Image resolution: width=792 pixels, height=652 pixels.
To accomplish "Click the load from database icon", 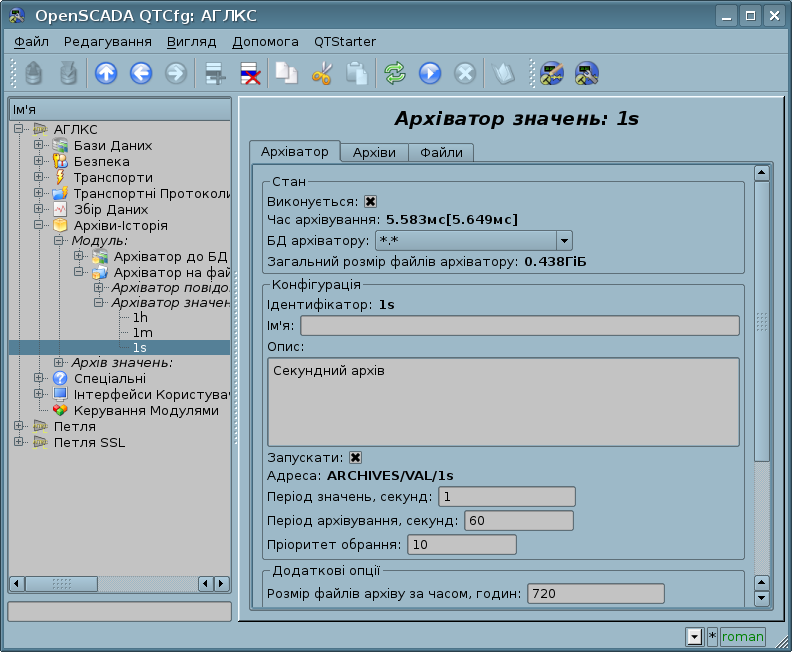I will click(34, 74).
